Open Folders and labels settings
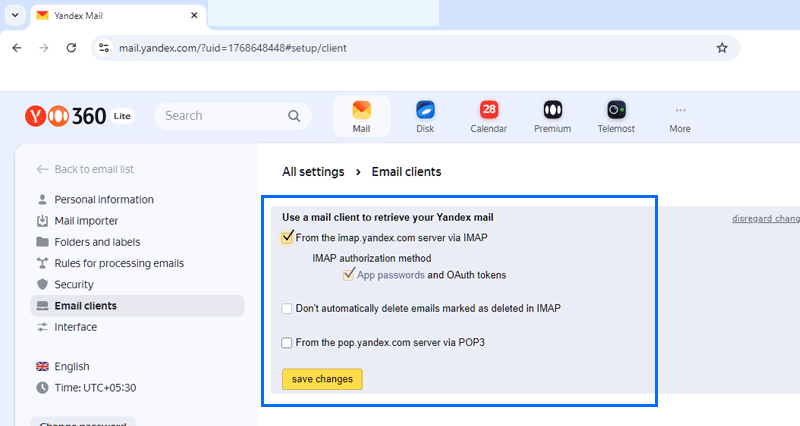Screen dimensions: 800x426 point(88,242)
